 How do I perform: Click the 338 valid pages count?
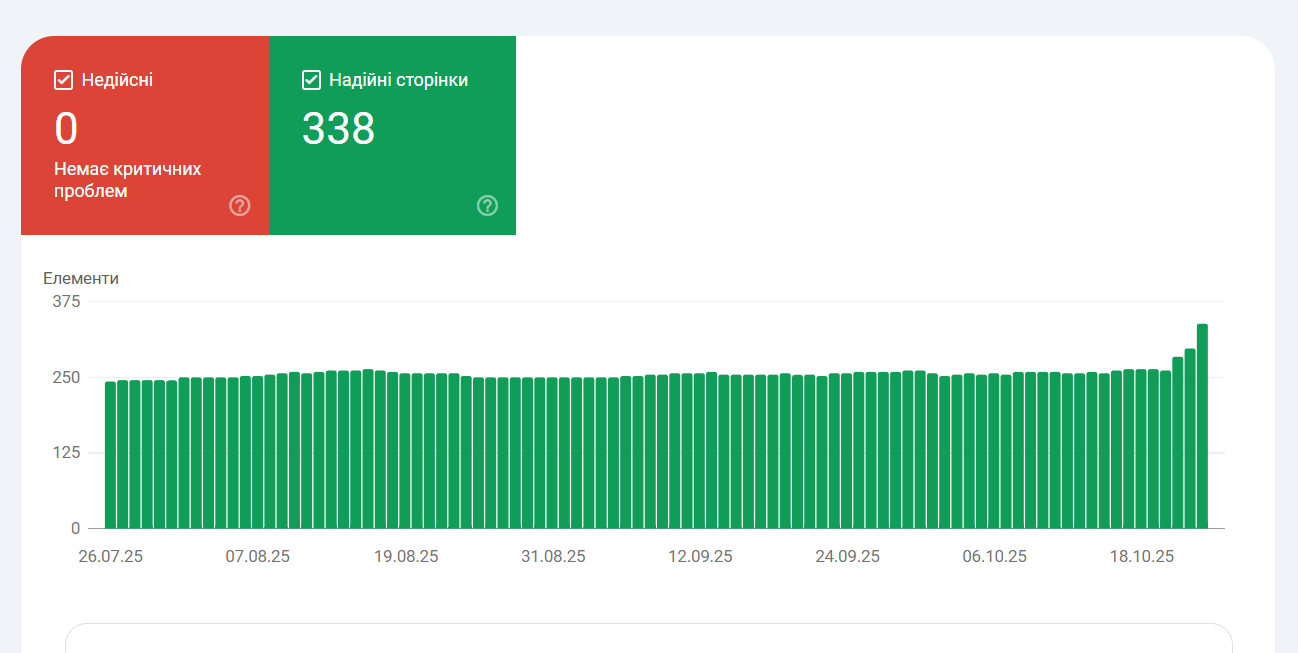(338, 129)
